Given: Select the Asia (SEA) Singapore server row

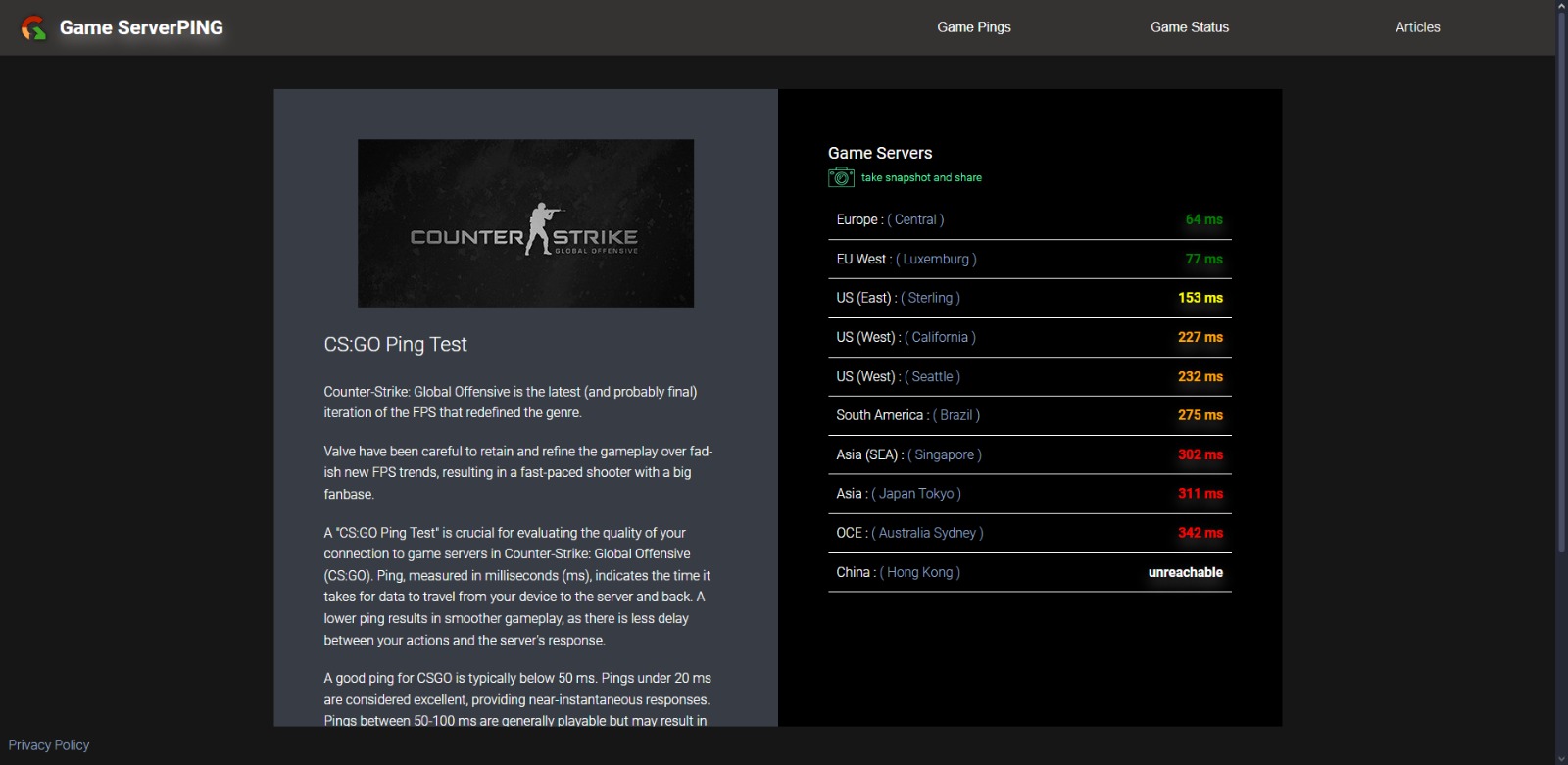Looking at the screenshot, I should click(1029, 454).
